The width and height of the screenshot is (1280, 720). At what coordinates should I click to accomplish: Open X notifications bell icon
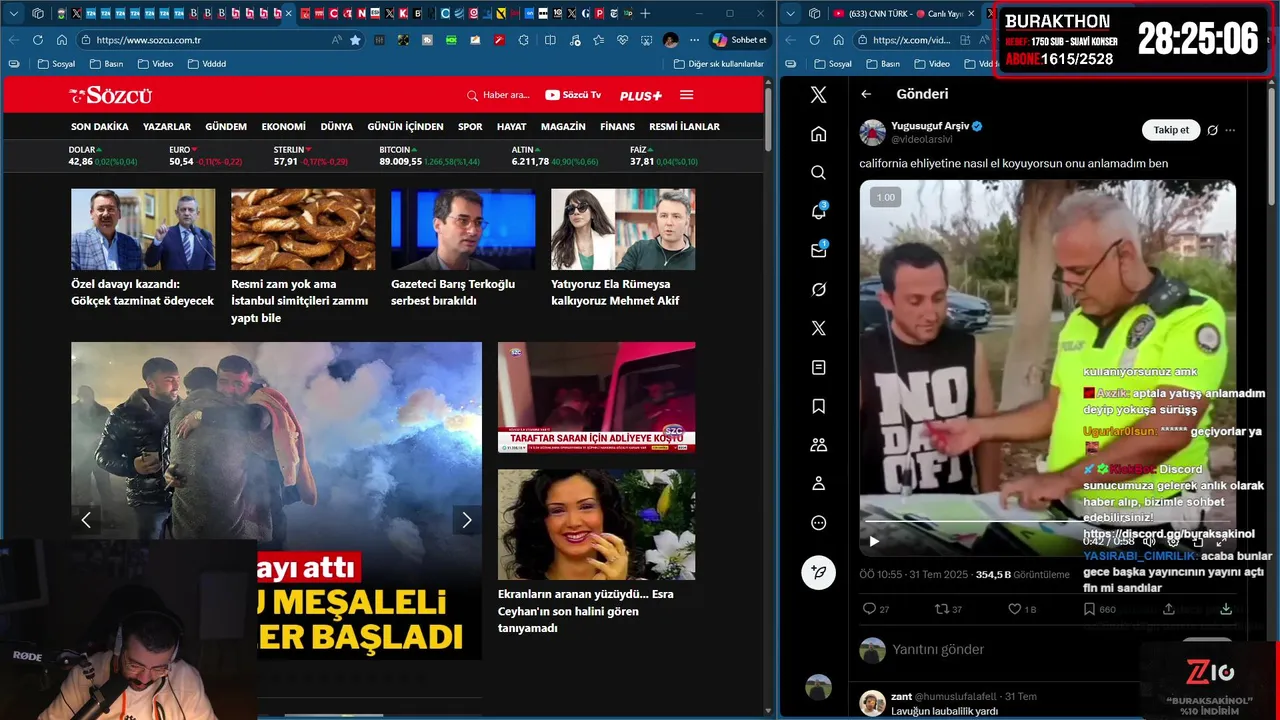[x=818, y=211]
